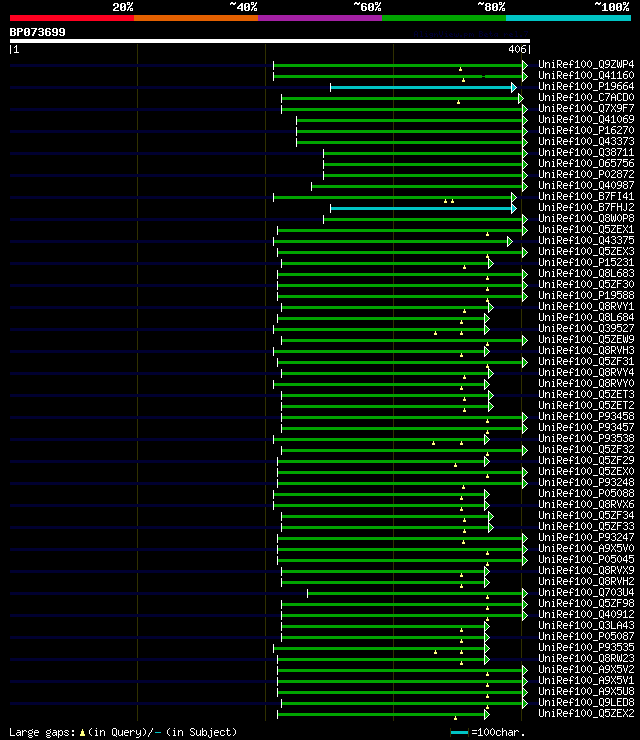Select the UniRef100_P93458 label

586,417
